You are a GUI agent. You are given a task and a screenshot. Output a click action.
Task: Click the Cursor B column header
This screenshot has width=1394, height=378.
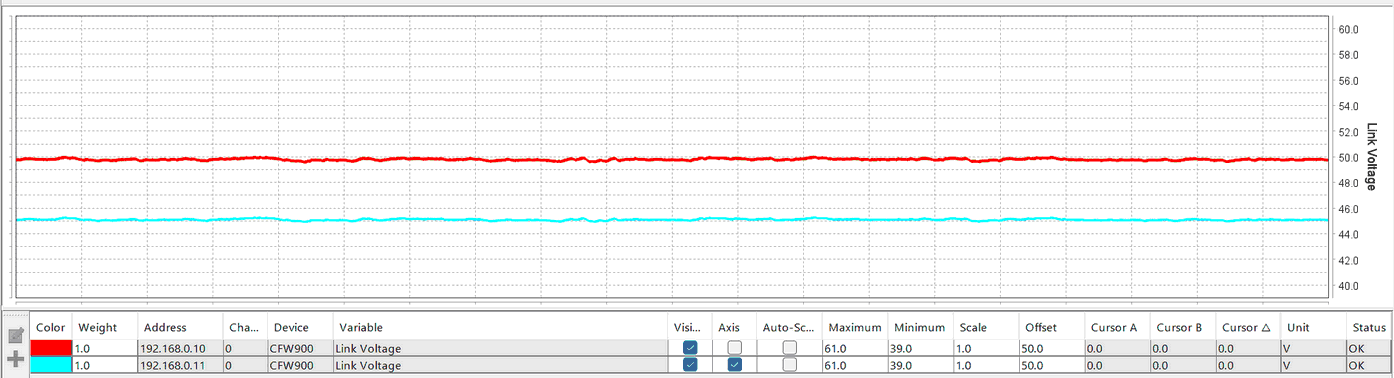coord(1183,327)
